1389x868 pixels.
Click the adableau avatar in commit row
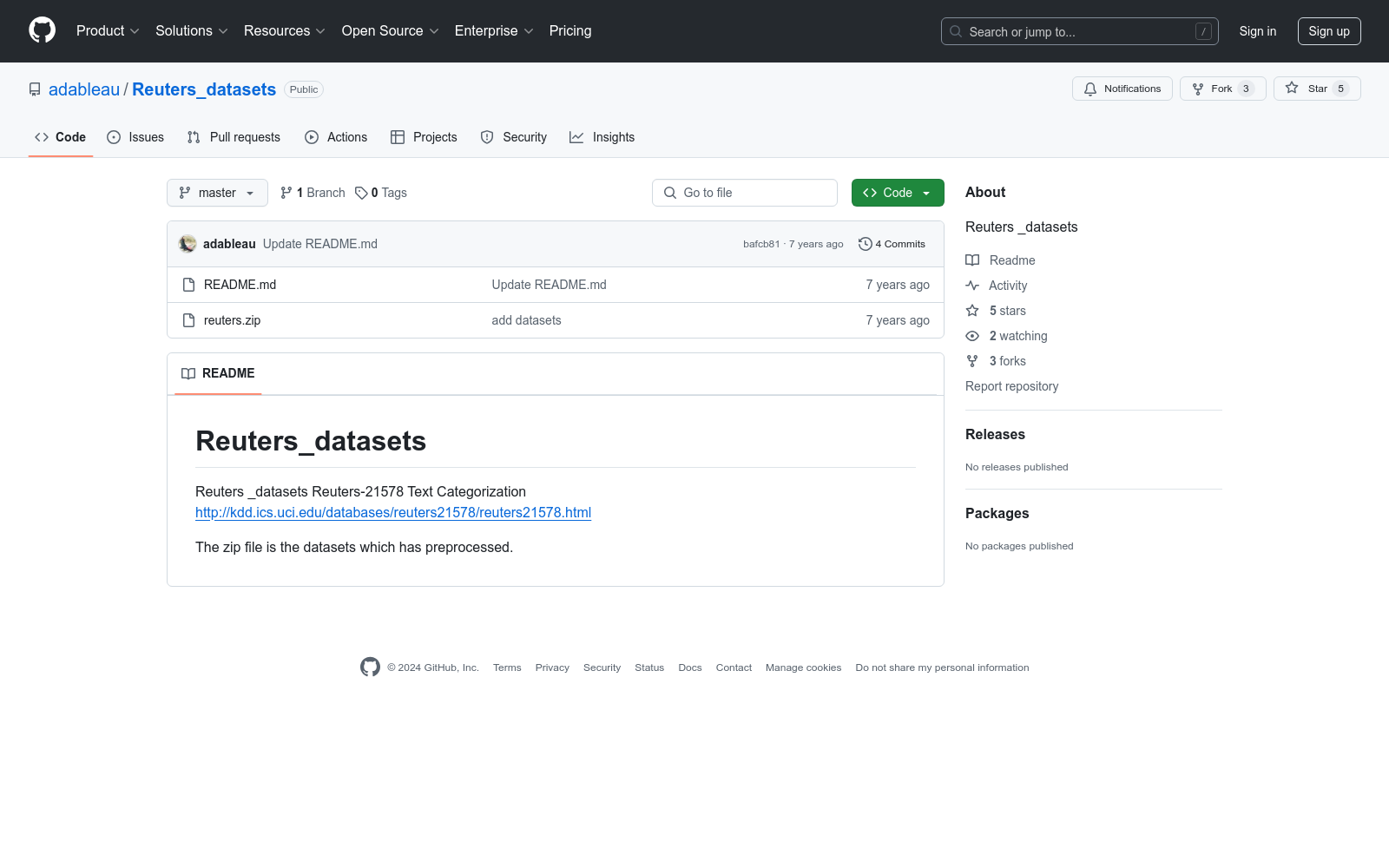pyautogui.click(x=188, y=244)
